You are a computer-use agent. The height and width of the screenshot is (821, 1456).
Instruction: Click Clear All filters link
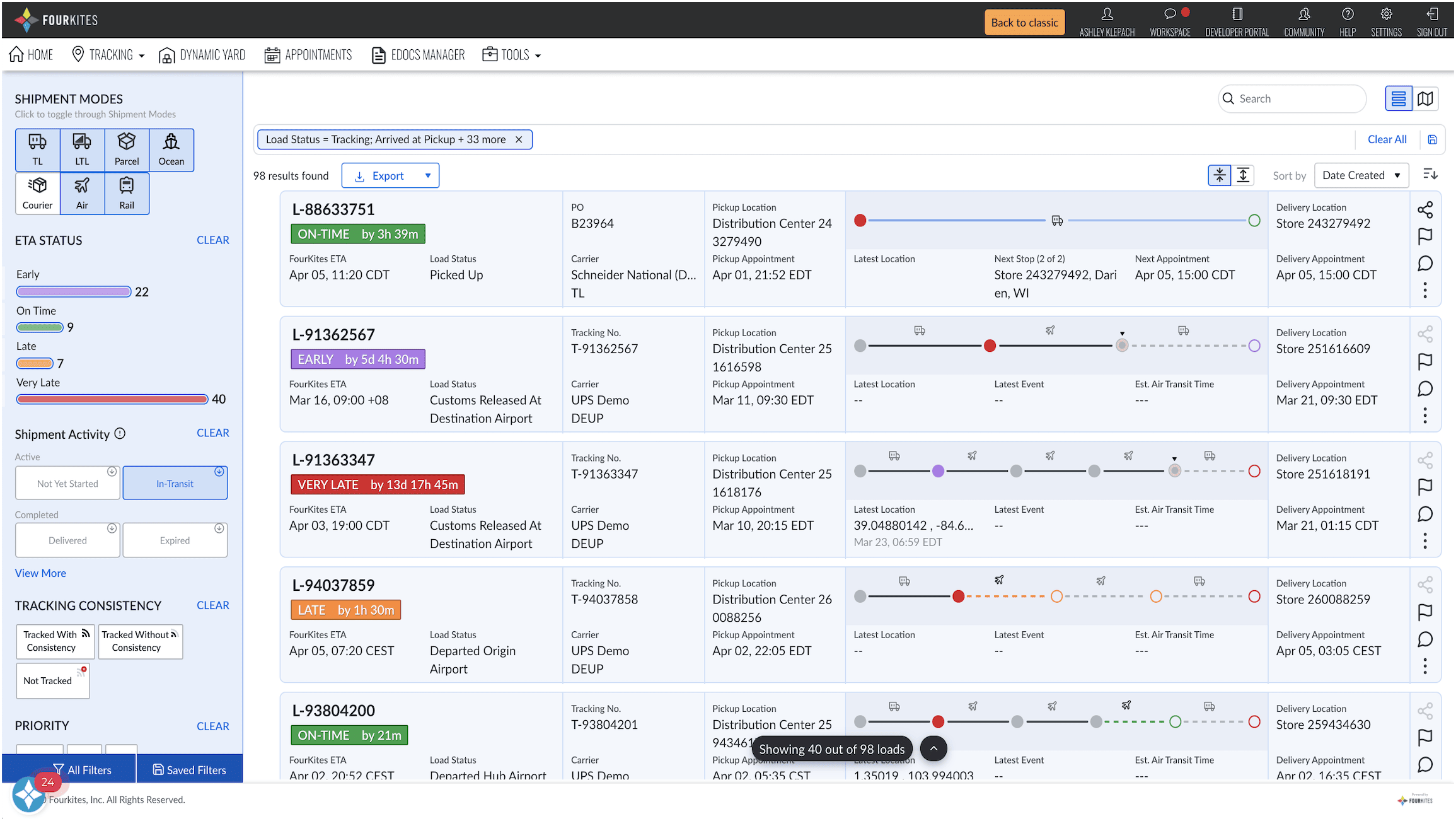coord(1387,139)
